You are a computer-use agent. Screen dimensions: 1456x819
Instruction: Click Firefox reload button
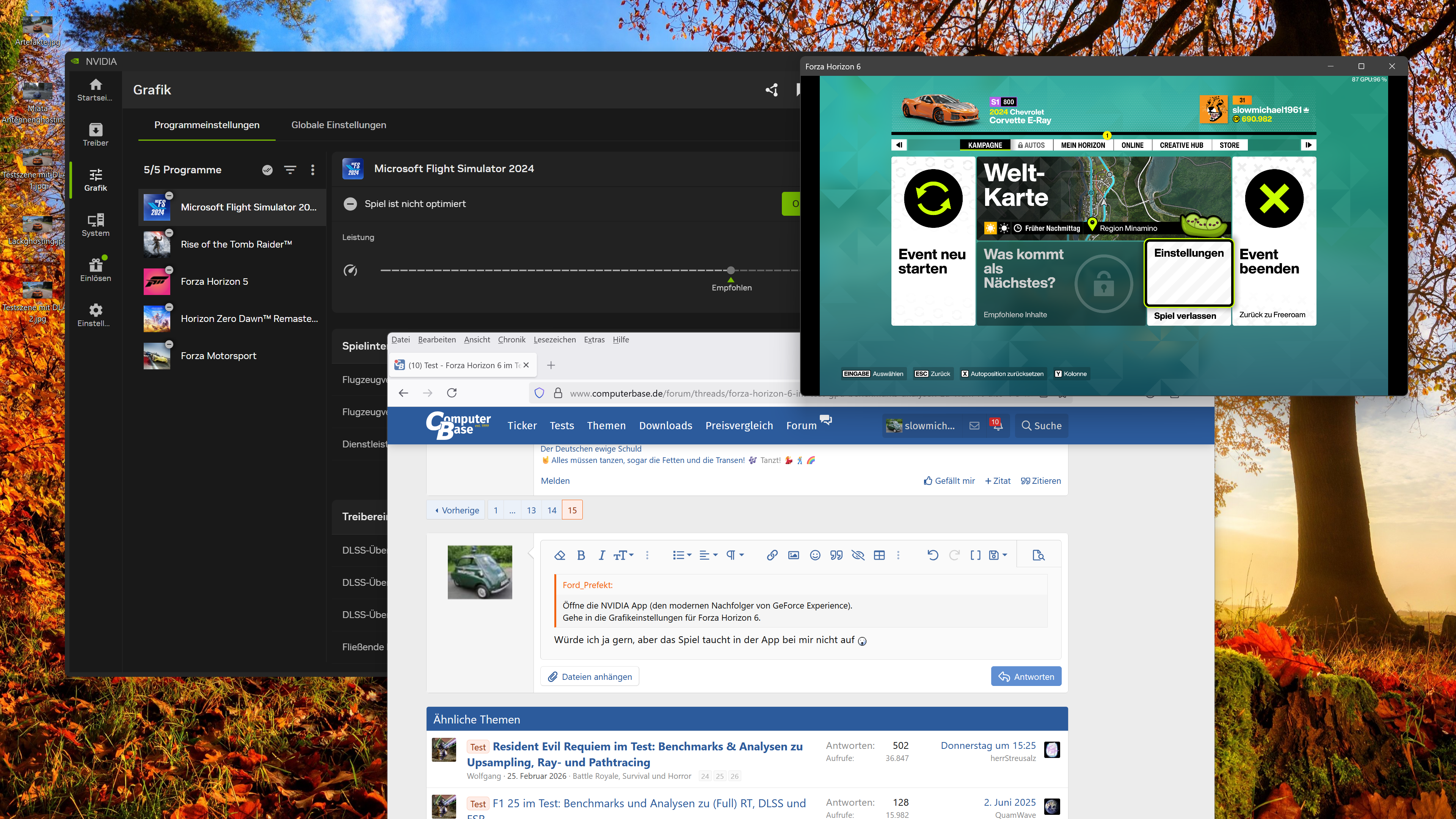click(452, 393)
